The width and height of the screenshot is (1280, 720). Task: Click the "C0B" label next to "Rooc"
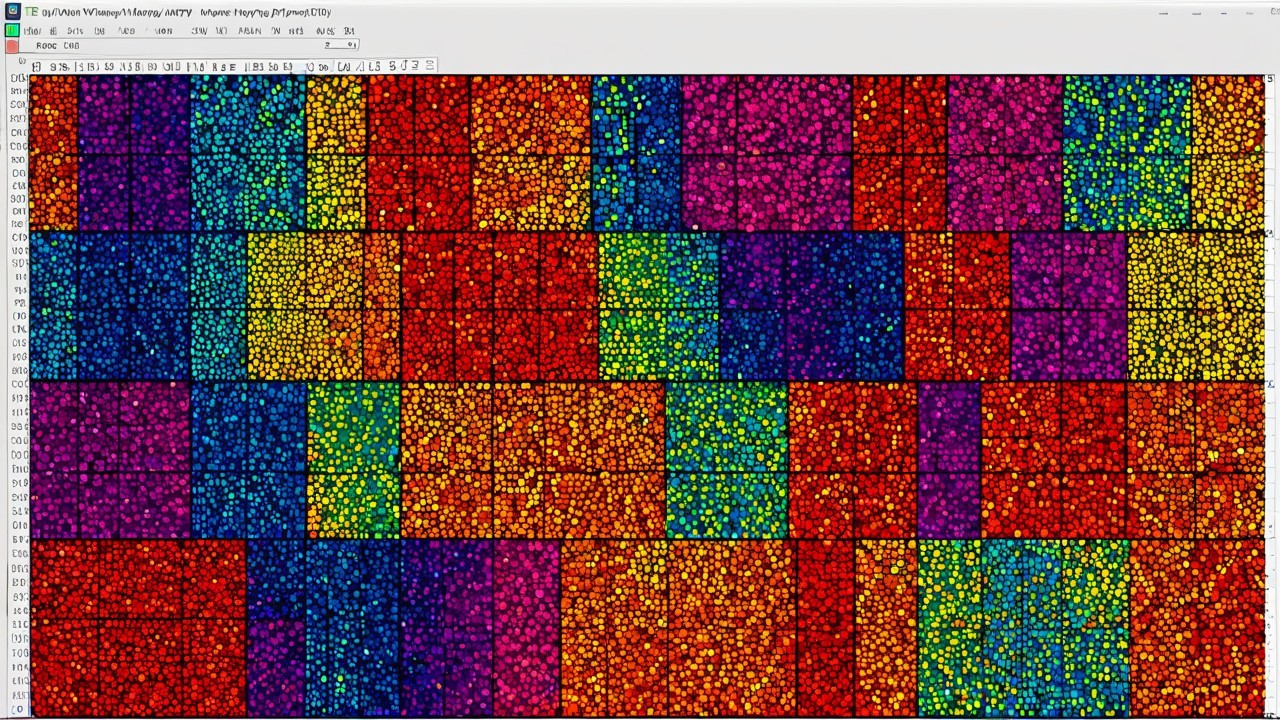tap(72, 46)
